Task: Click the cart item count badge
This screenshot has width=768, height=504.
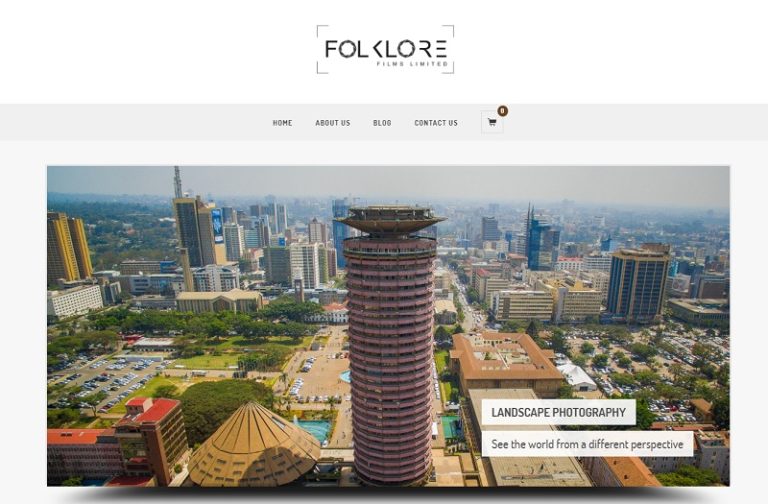Action: point(502,111)
